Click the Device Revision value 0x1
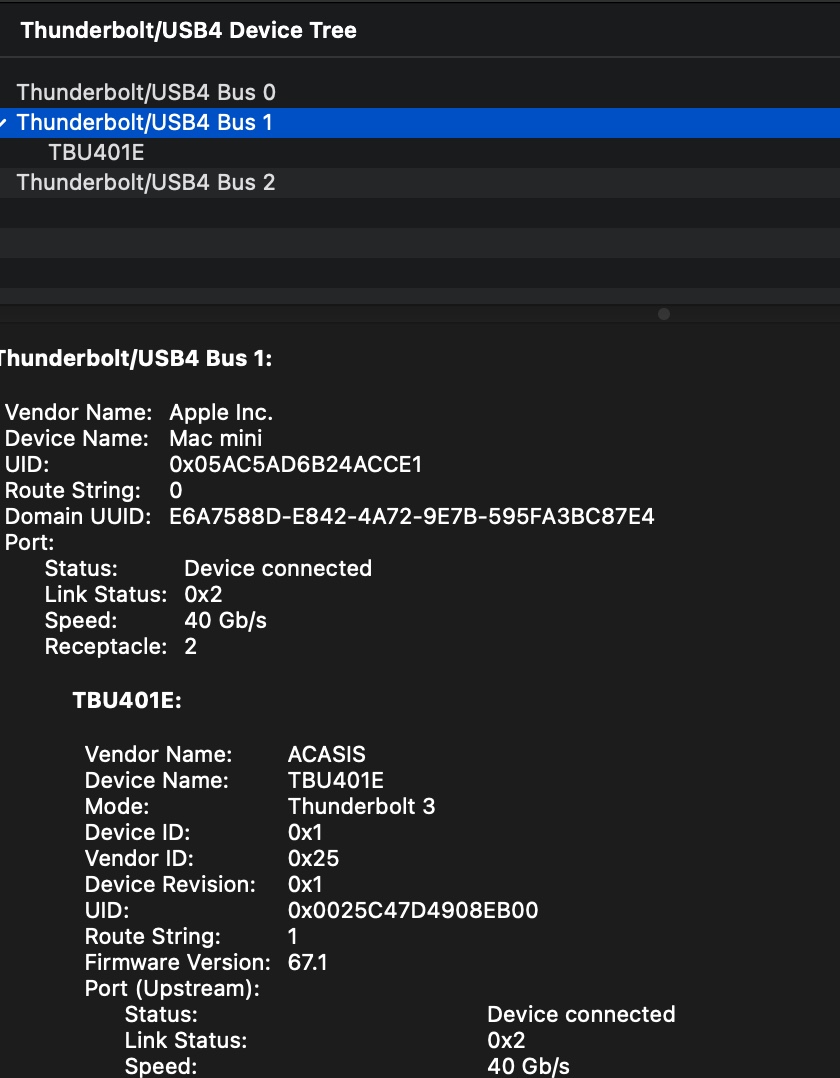 point(305,884)
